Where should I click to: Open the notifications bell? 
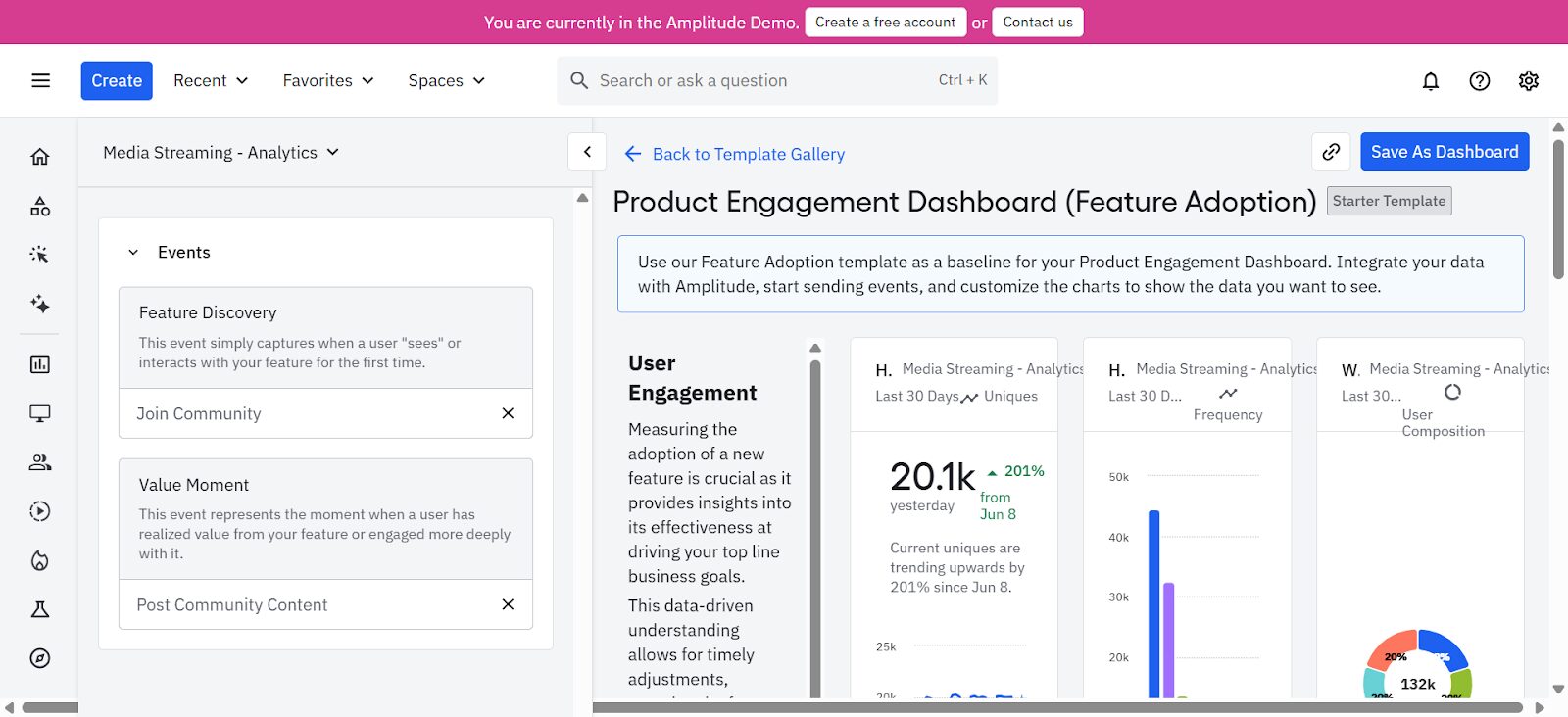[1431, 80]
